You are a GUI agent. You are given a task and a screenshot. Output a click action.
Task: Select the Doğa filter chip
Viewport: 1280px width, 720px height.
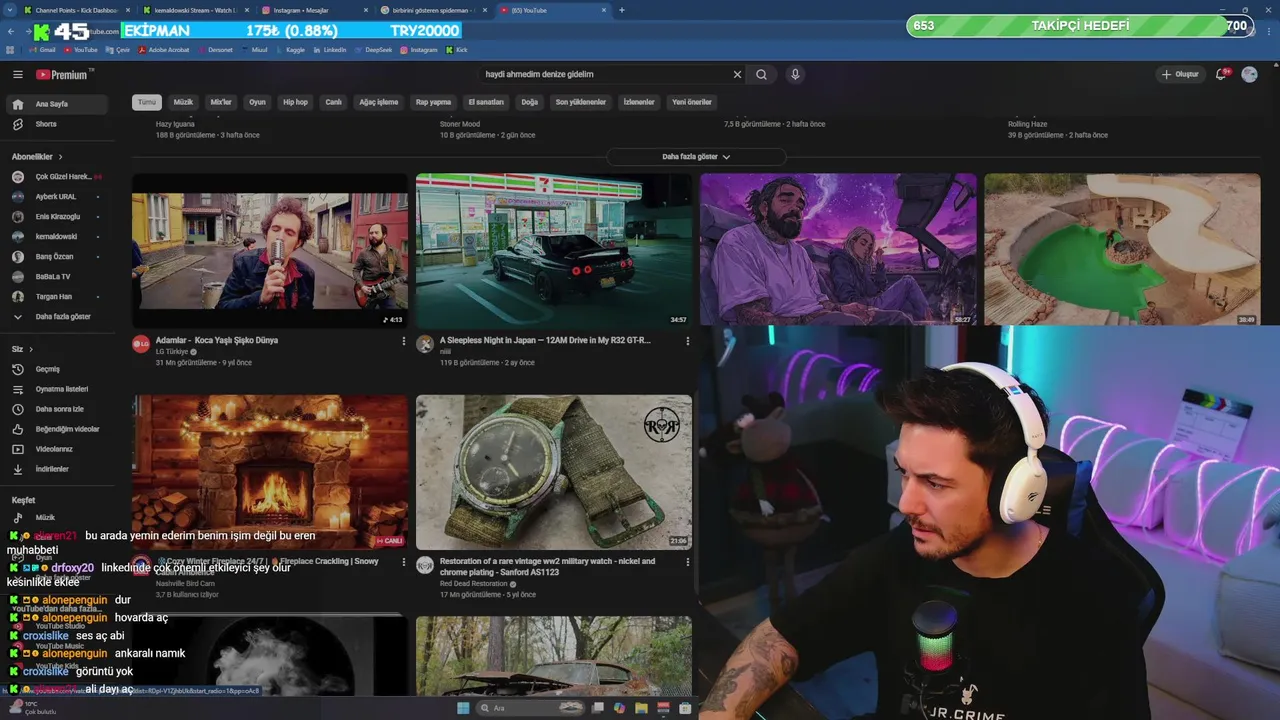pos(530,102)
